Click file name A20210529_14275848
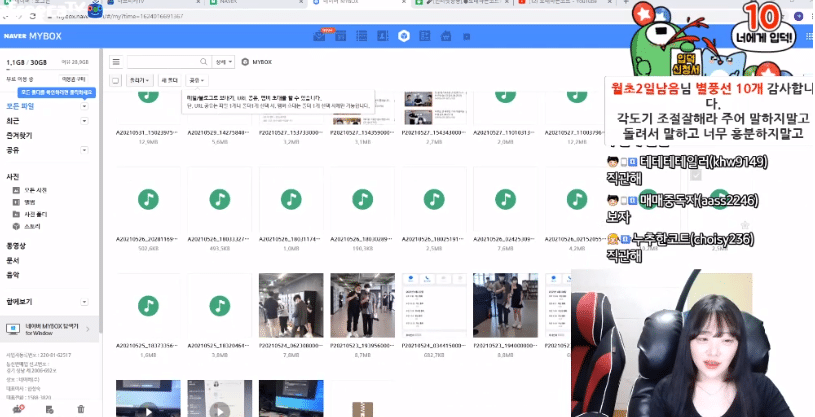This screenshot has height=417, width=815. pyautogui.click(x=219, y=133)
